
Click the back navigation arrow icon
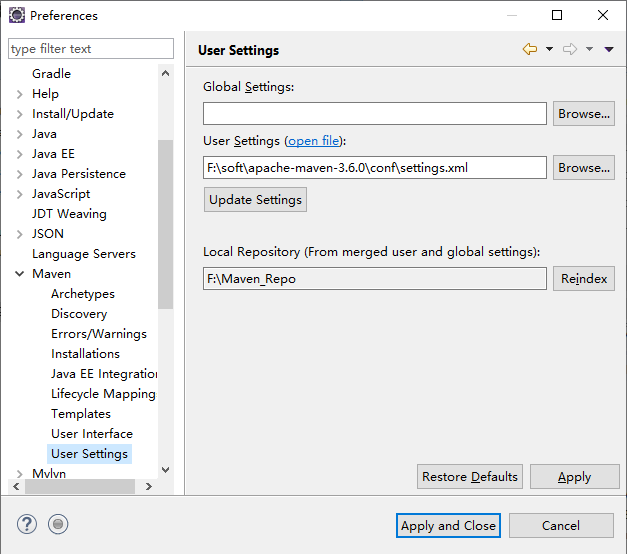529,50
